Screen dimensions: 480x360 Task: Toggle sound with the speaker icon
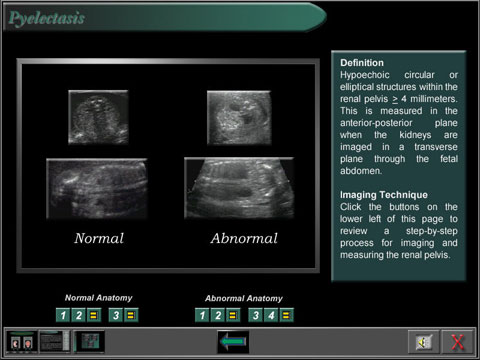pos(423,342)
